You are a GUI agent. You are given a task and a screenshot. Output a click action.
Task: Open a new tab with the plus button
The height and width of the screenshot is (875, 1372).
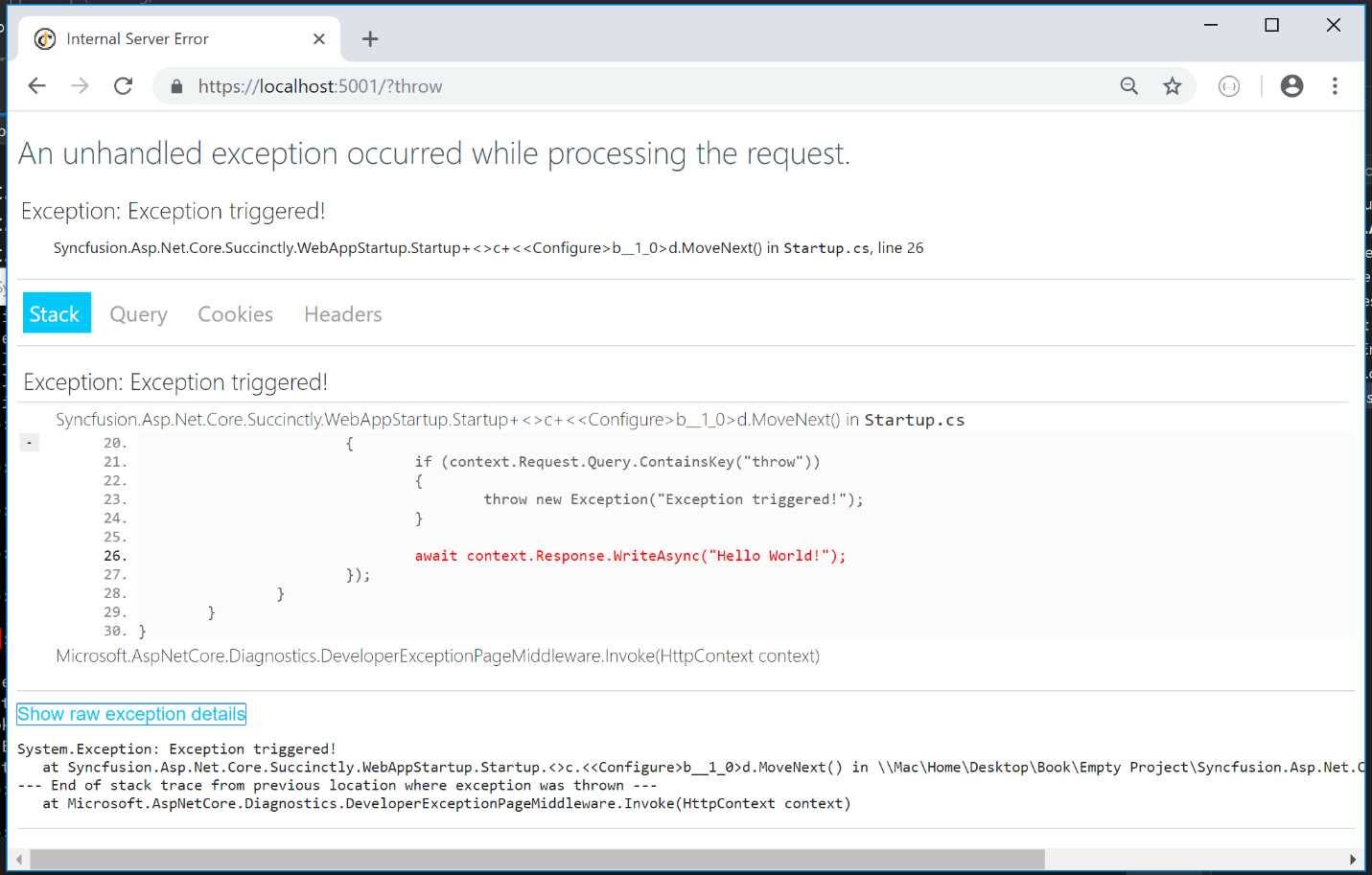tap(369, 38)
